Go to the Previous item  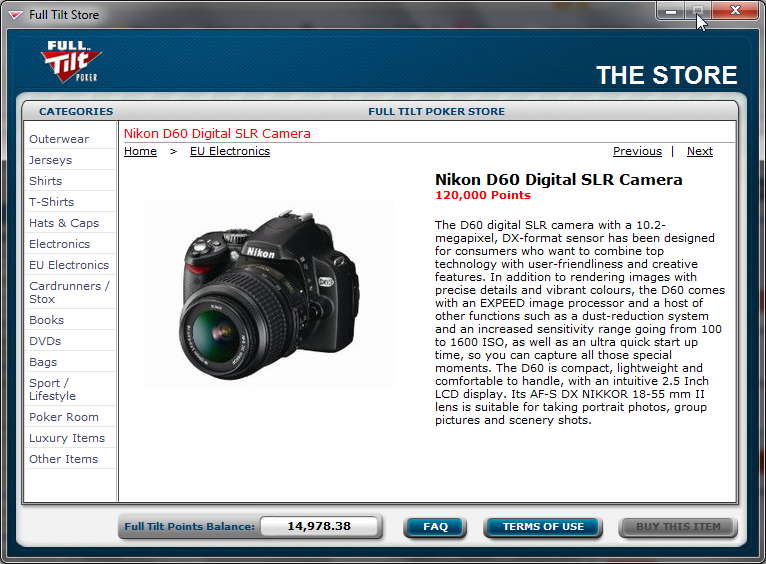tap(637, 151)
